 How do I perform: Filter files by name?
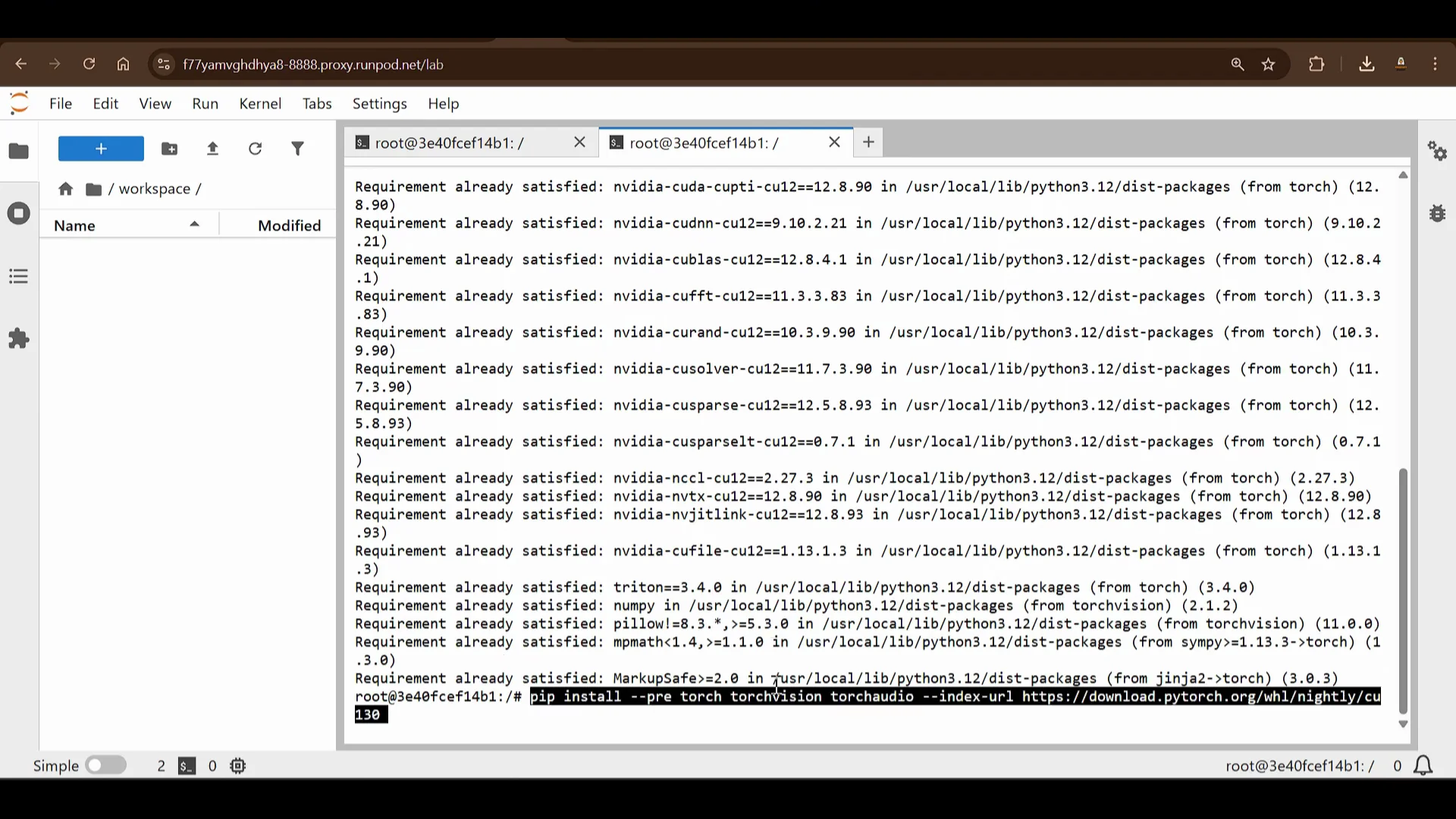[x=298, y=149]
